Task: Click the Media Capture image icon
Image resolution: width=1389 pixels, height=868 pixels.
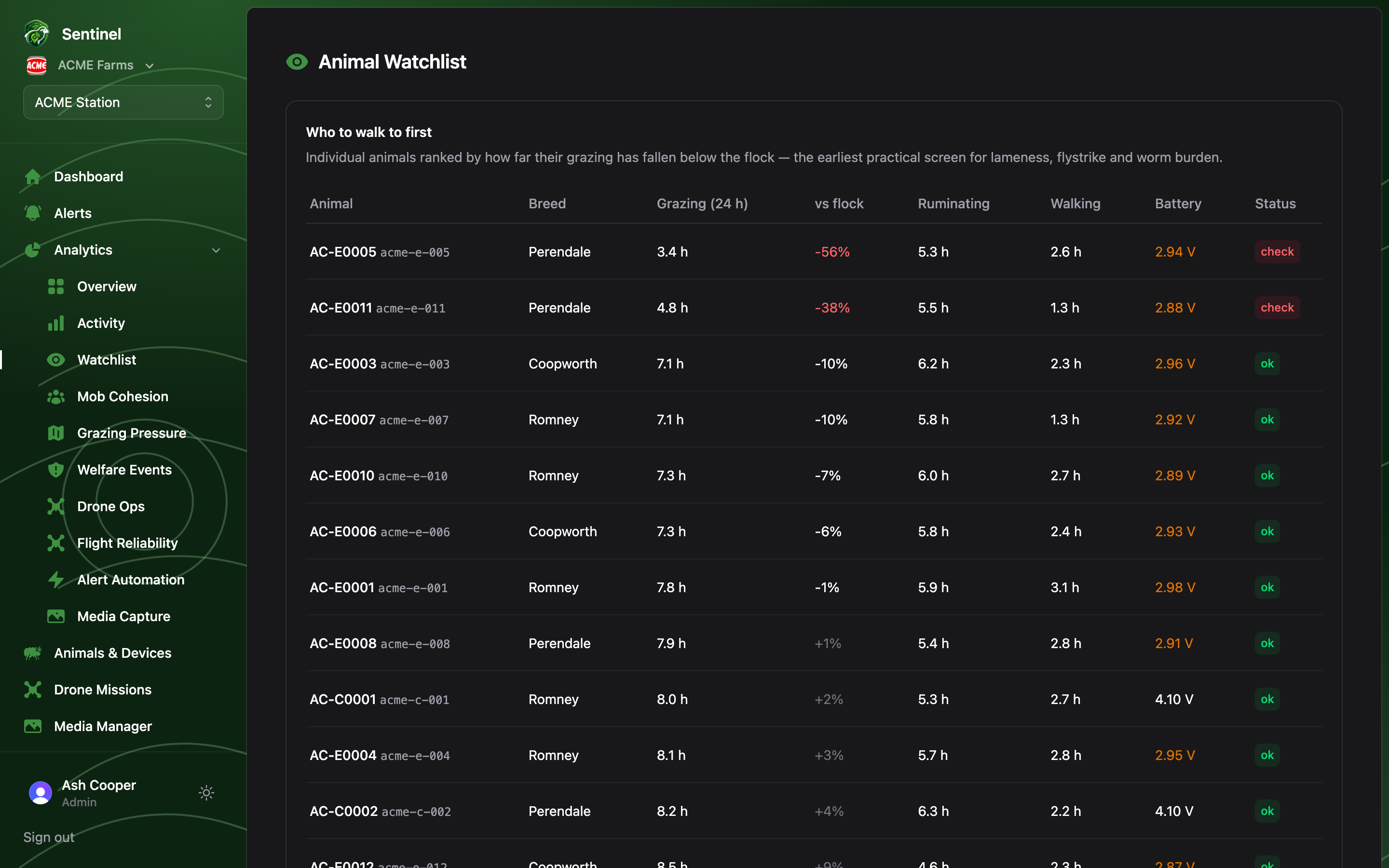Action: 55,617
